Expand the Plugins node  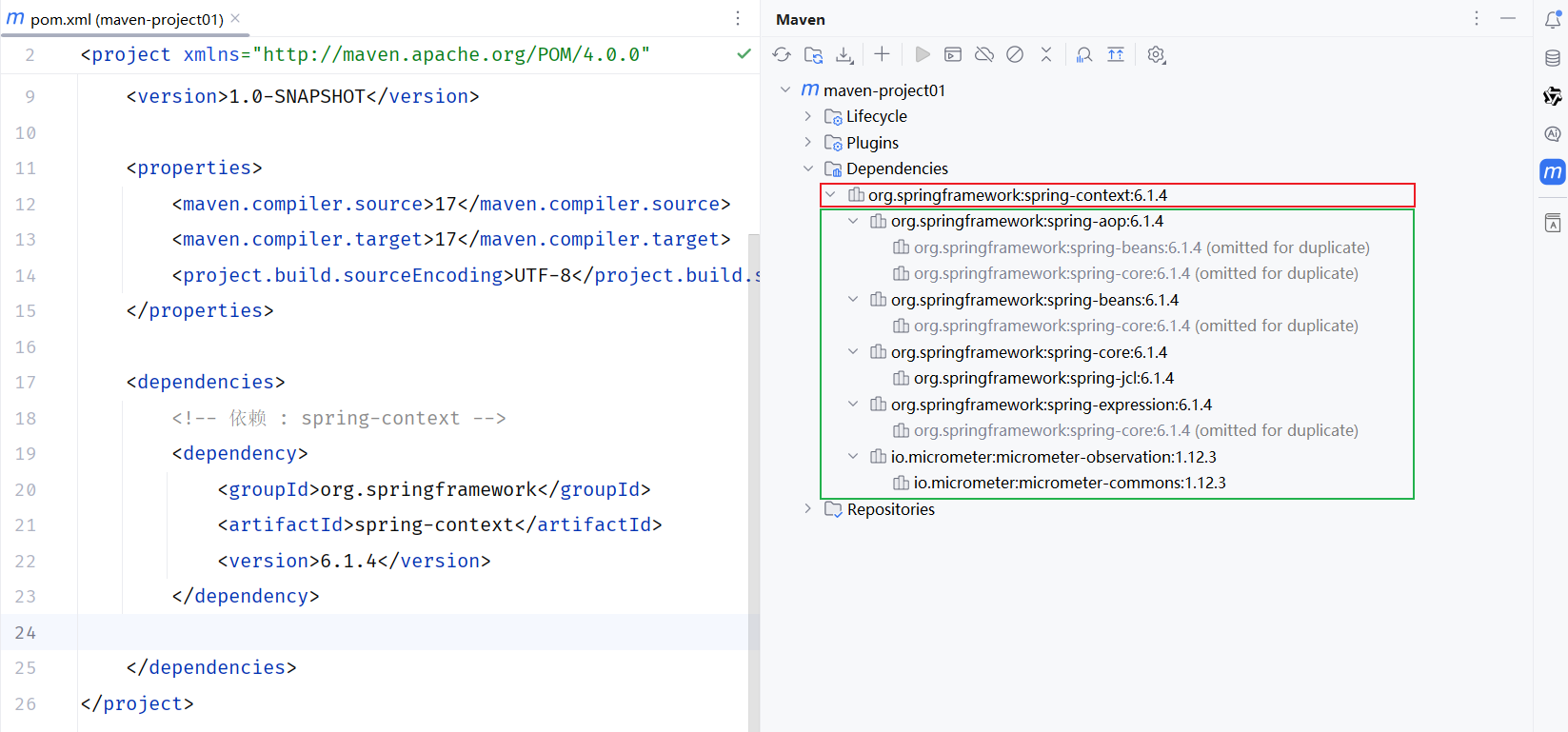(808, 143)
